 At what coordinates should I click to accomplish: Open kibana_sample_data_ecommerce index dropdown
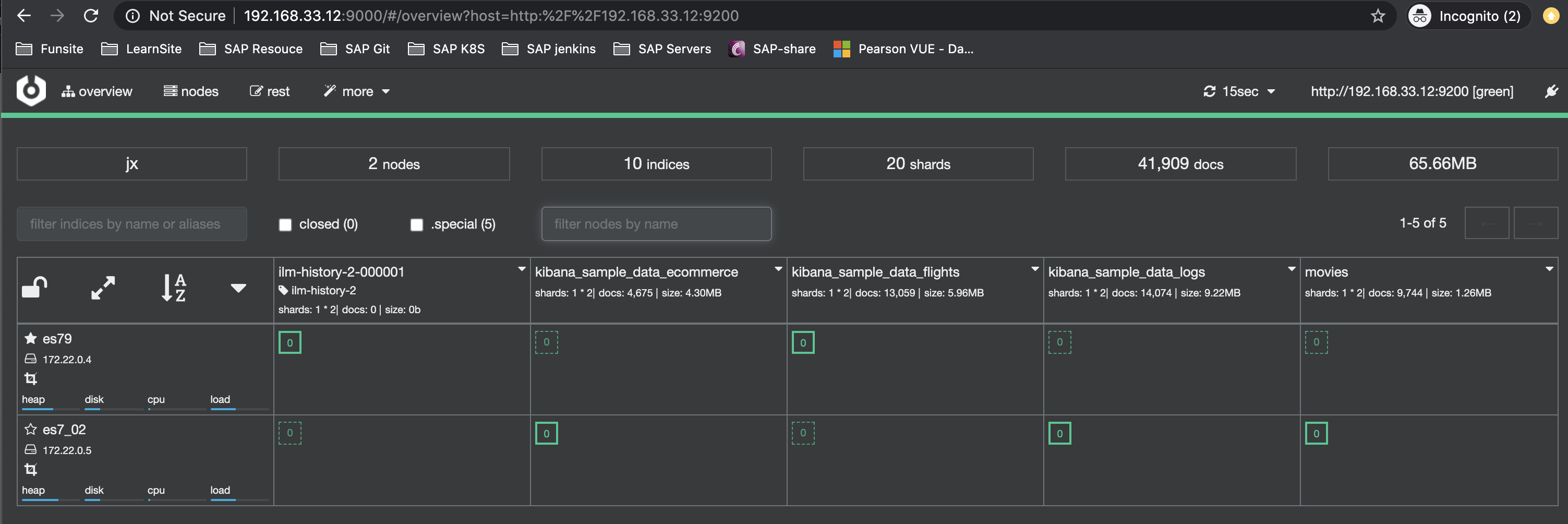click(778, 269)
